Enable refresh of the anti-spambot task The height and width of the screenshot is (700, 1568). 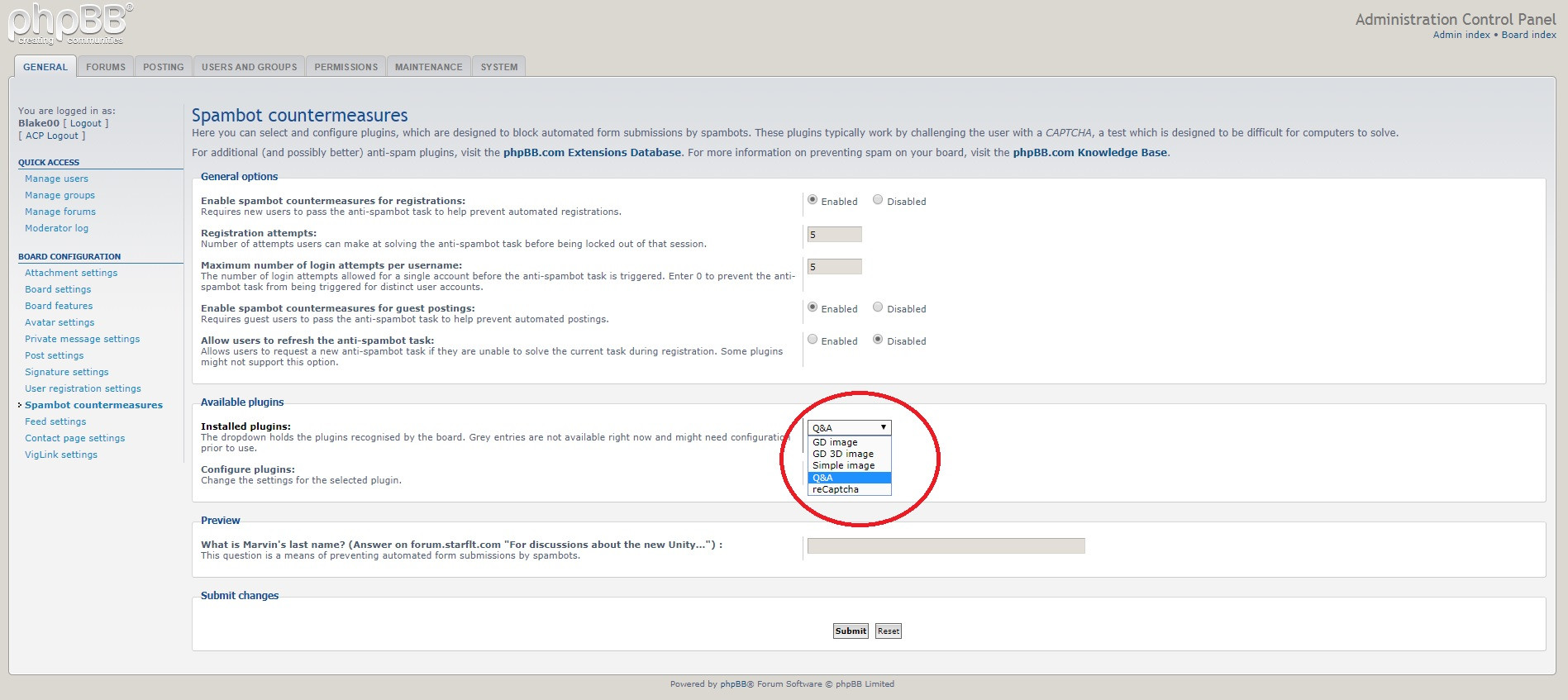[x=813, y=340]
